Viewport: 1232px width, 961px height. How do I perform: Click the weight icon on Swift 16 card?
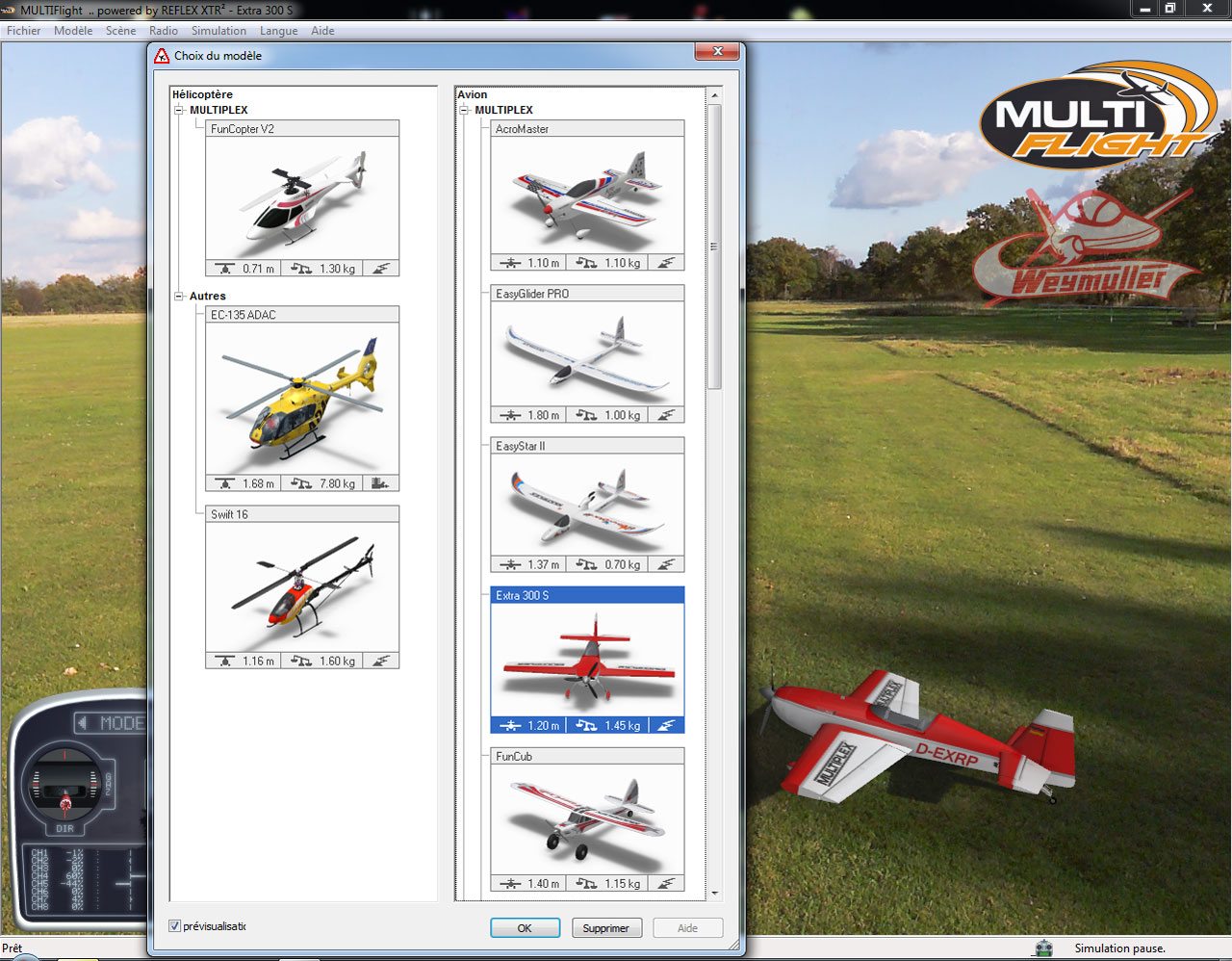301,661
